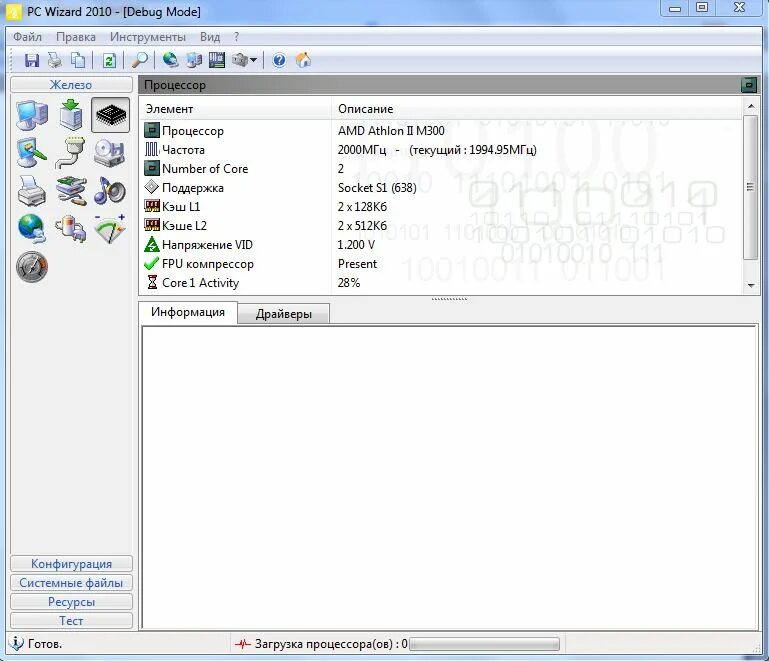Select the Кэш L1 row
Image resolution: width=769 pixels, height=661 pixels.
tap(441, 206)
